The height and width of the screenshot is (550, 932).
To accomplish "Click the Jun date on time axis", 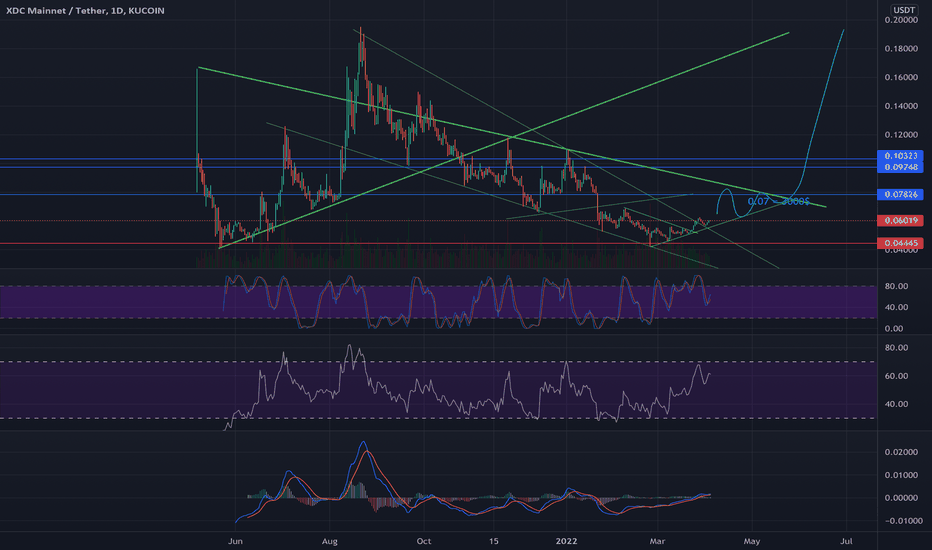I will pos(235,541).
